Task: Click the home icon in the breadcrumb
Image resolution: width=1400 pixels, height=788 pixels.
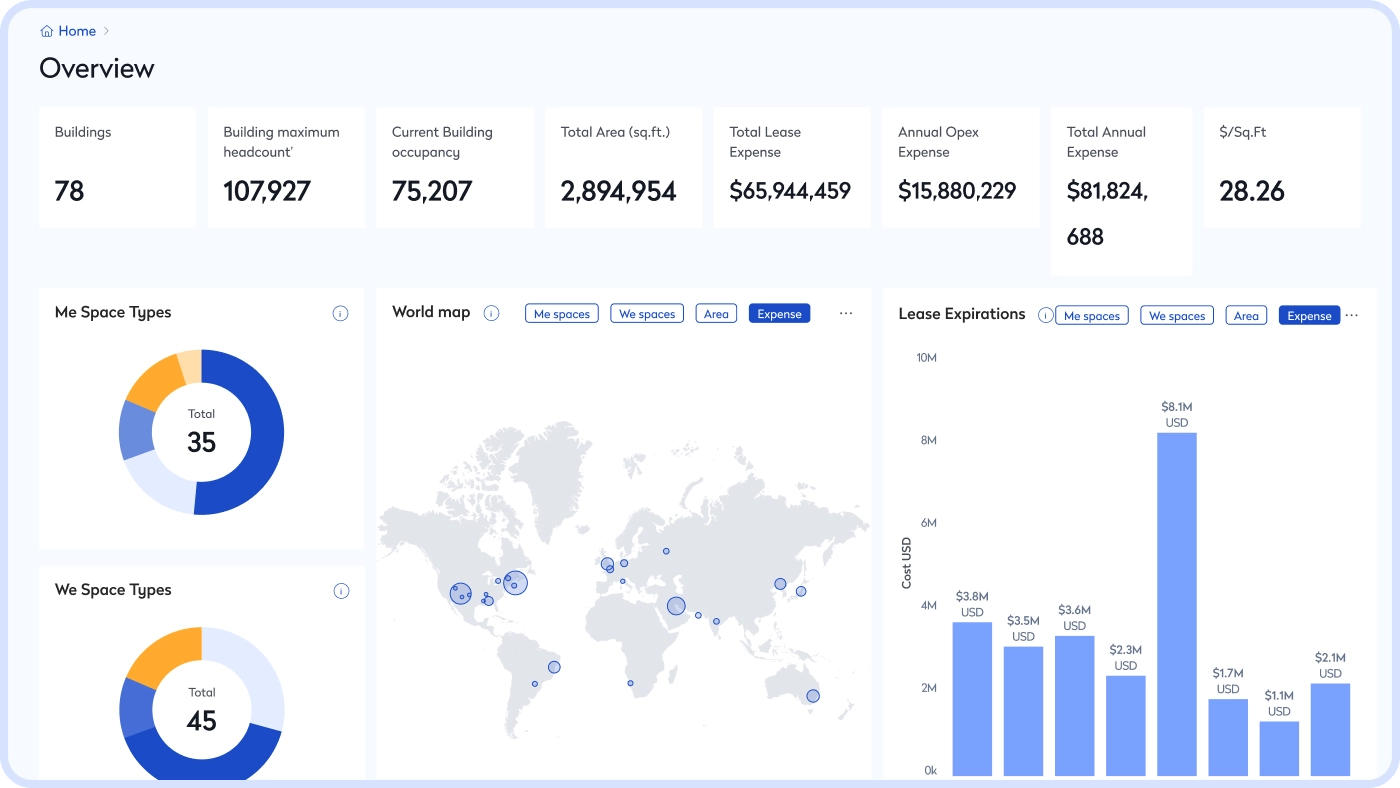Action: tap(46, 30)
